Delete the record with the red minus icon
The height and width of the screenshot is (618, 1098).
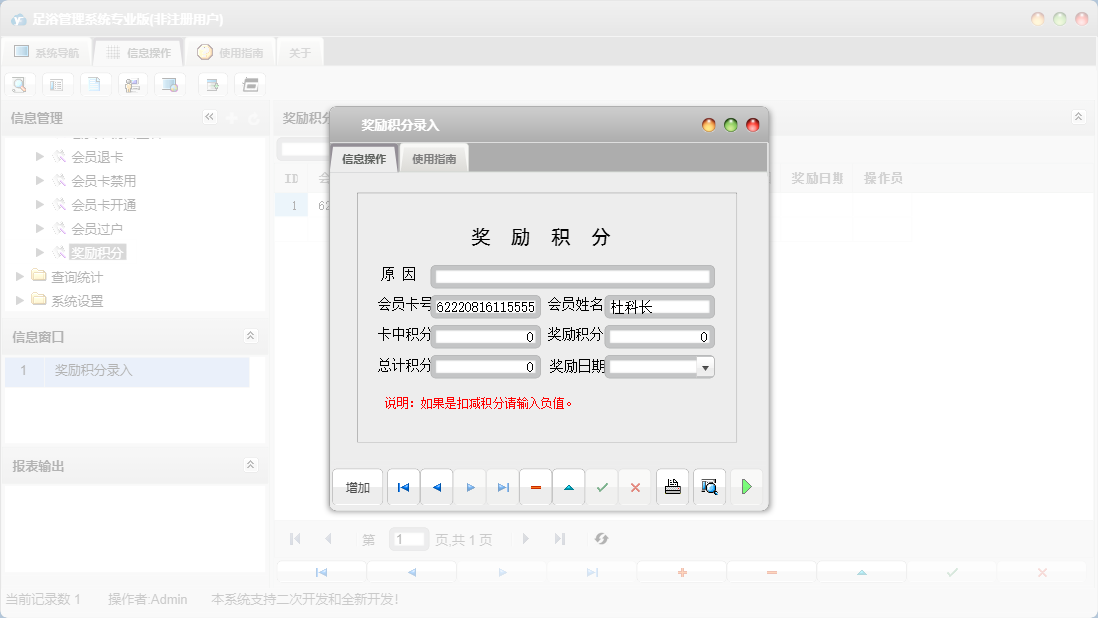pos(535,487)
